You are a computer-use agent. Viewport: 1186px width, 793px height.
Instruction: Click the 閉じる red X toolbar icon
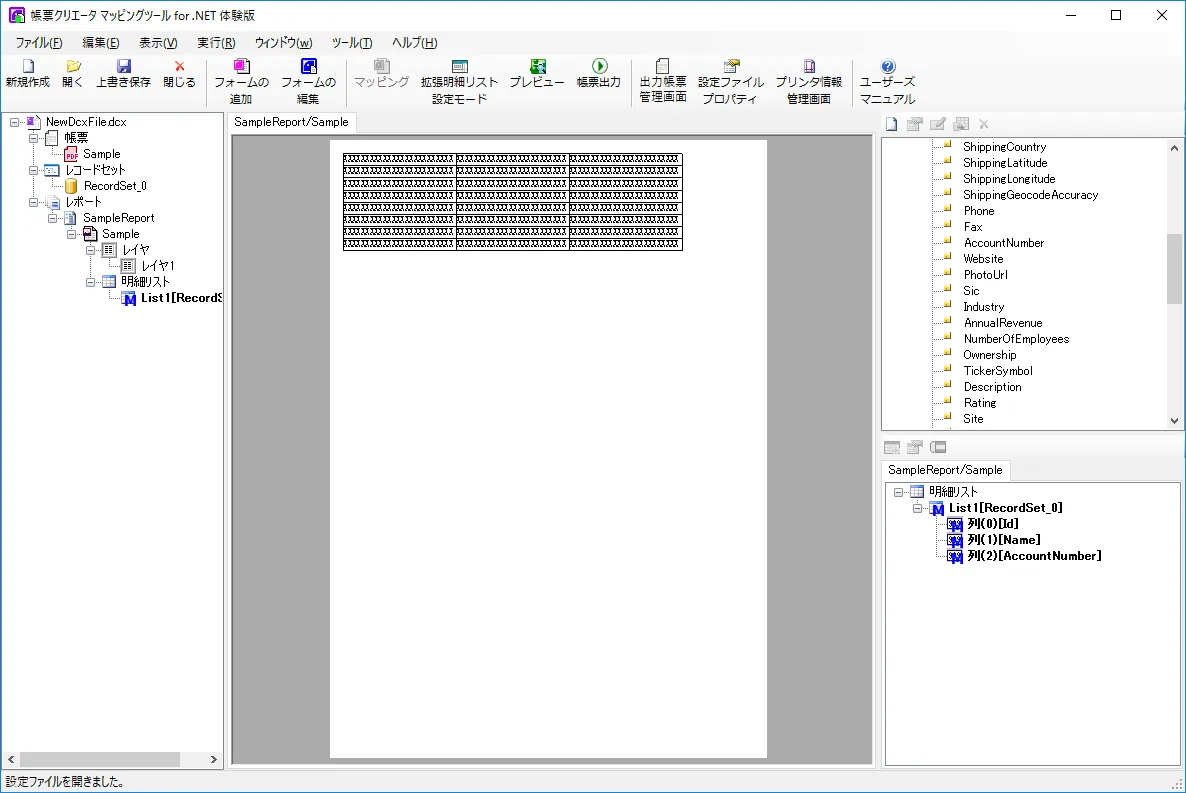[180, 66]
